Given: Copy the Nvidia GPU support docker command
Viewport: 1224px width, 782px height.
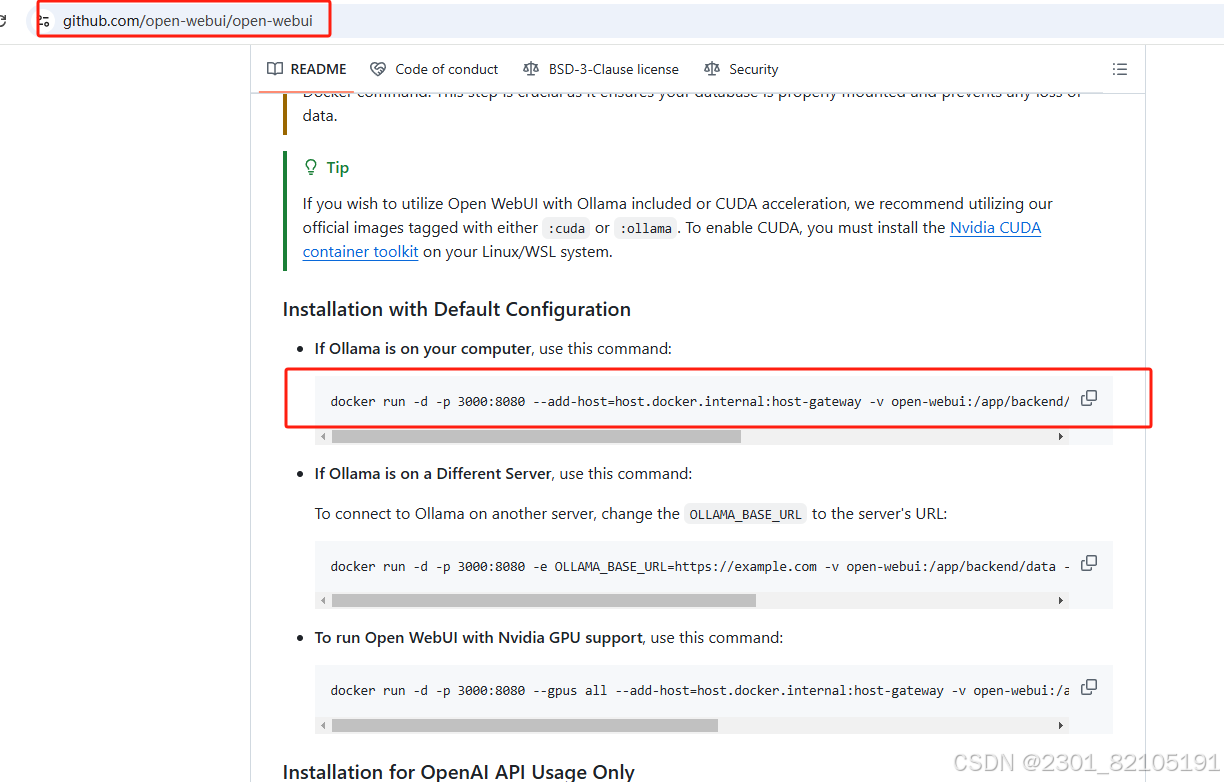Looking at the screenshot, I should tap(1089, 687).
